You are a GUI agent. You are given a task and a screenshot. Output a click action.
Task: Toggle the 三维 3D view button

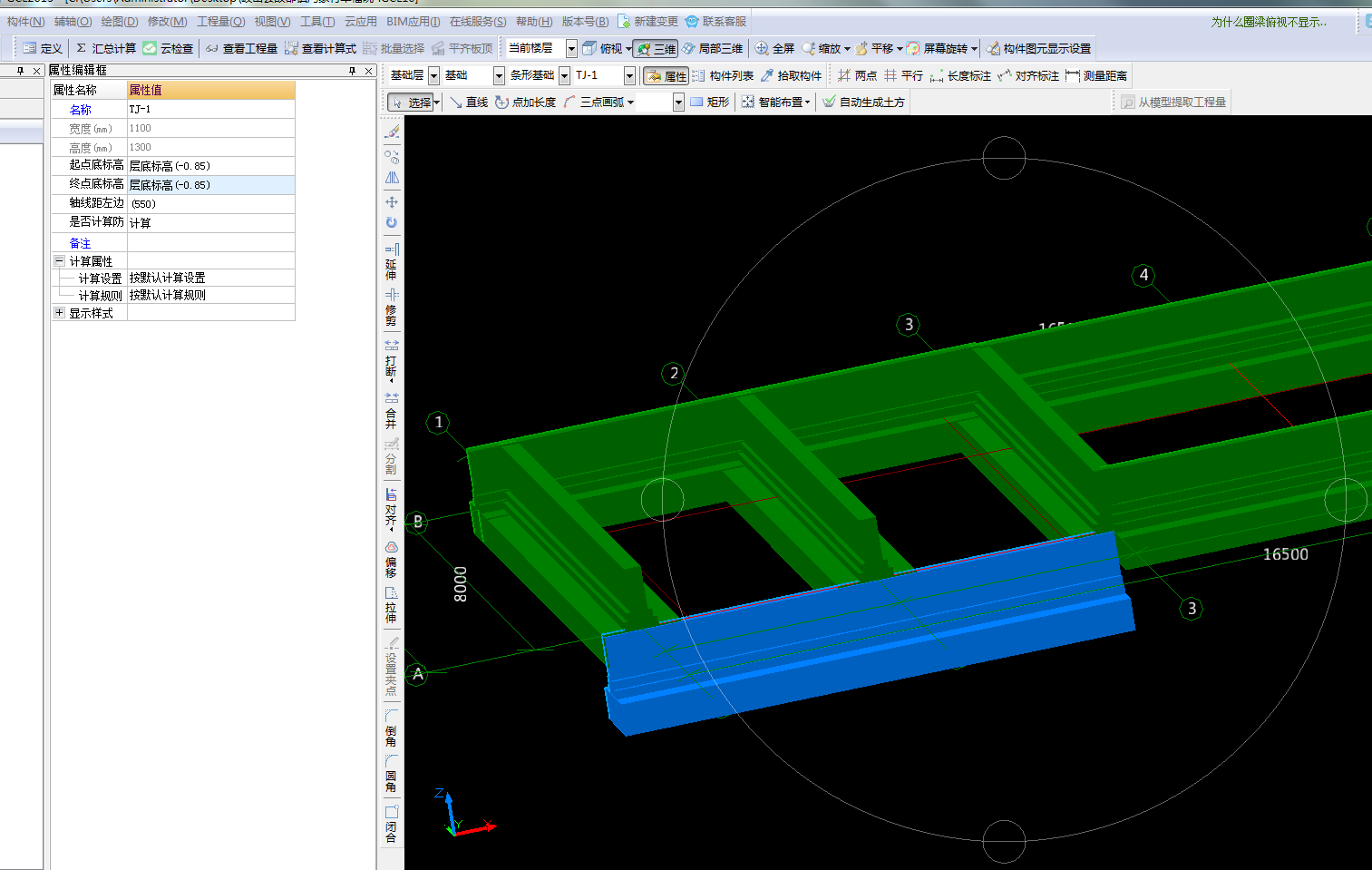coord(657,49)
